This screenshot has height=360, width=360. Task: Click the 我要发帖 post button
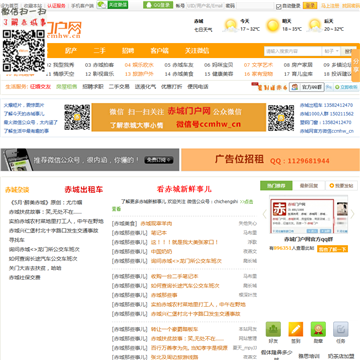(x=341, y=186)
